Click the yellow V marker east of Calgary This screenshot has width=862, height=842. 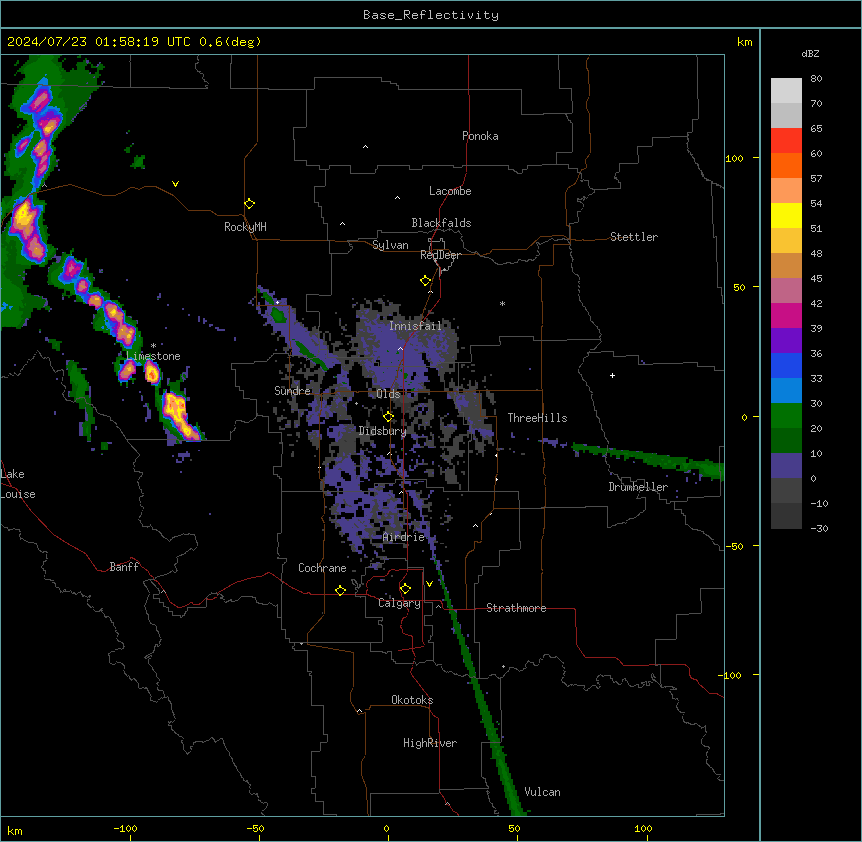pyautogui.click(x=429, y=584)
